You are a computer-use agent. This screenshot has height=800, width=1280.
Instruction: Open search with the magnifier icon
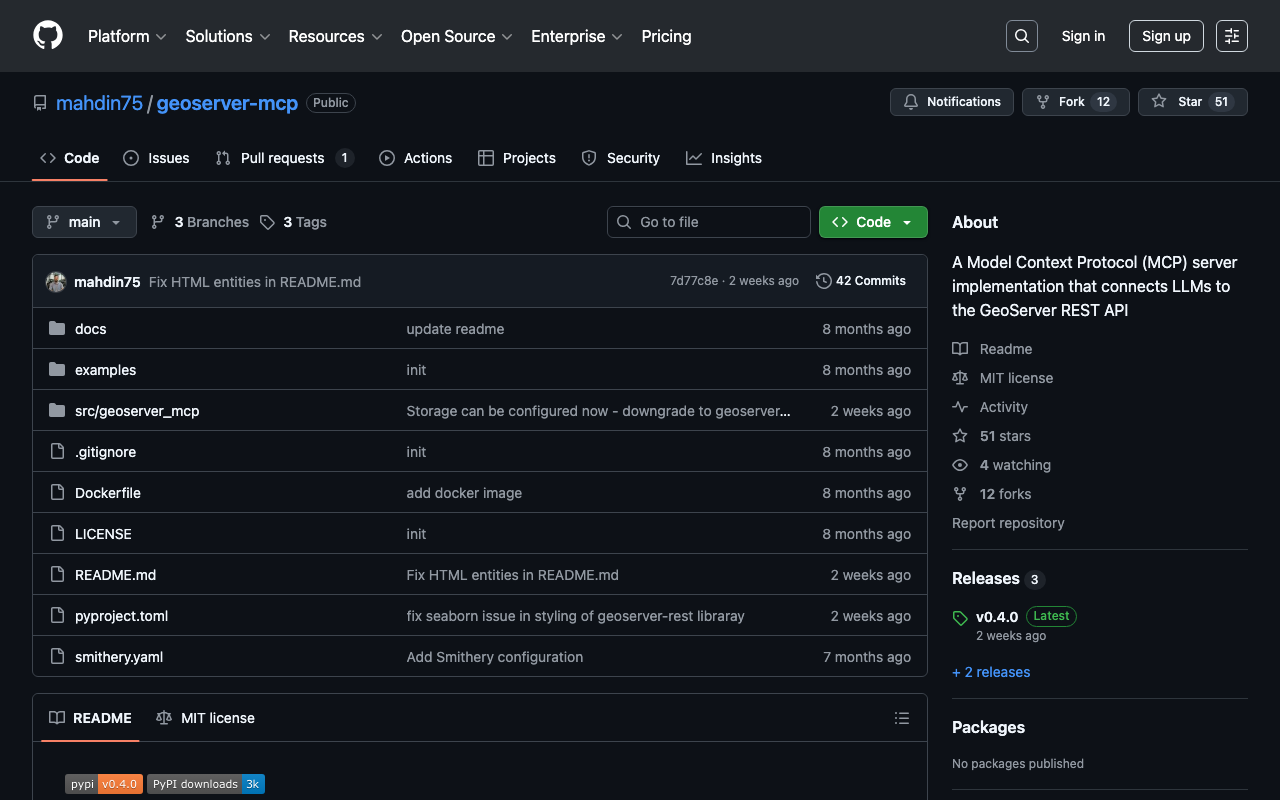pos(1021,36)
